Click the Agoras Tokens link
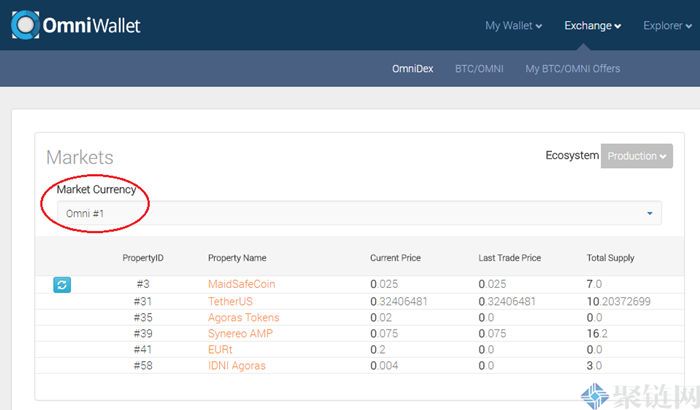The image size is (700, 410). click(x=243, y=317)
